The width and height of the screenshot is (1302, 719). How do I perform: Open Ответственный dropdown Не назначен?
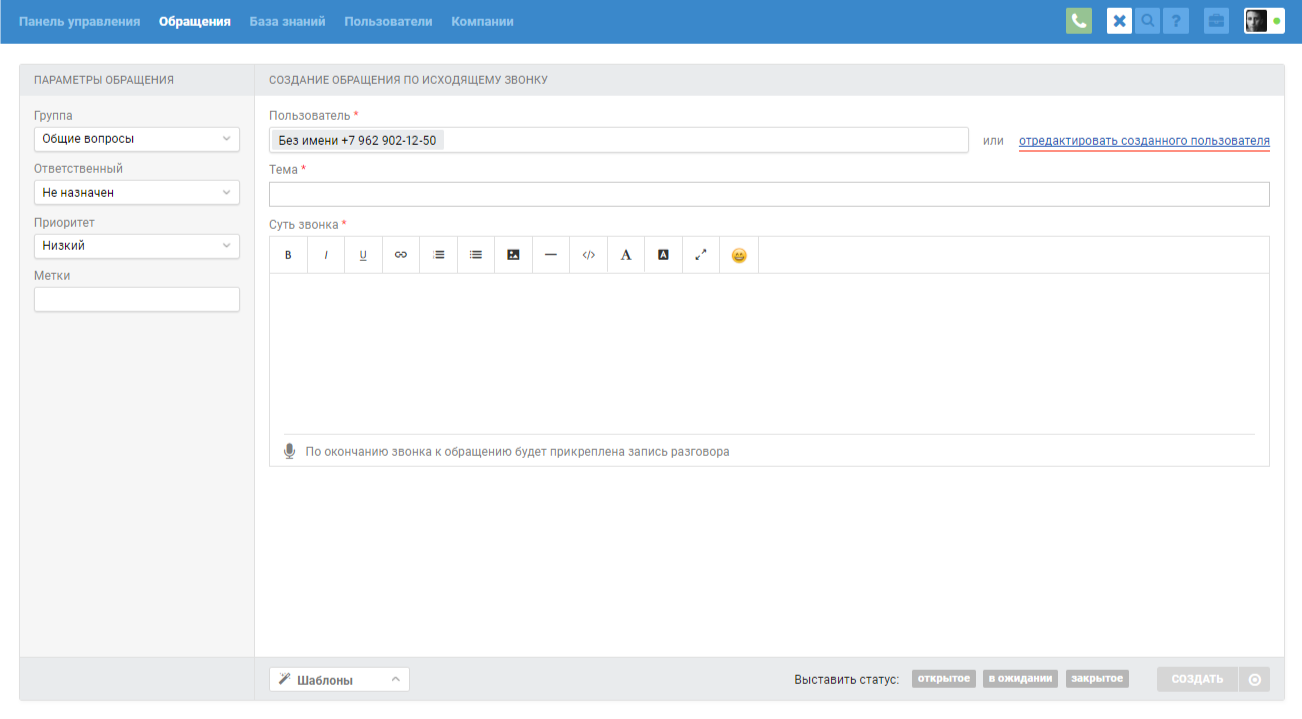(137, 192)
